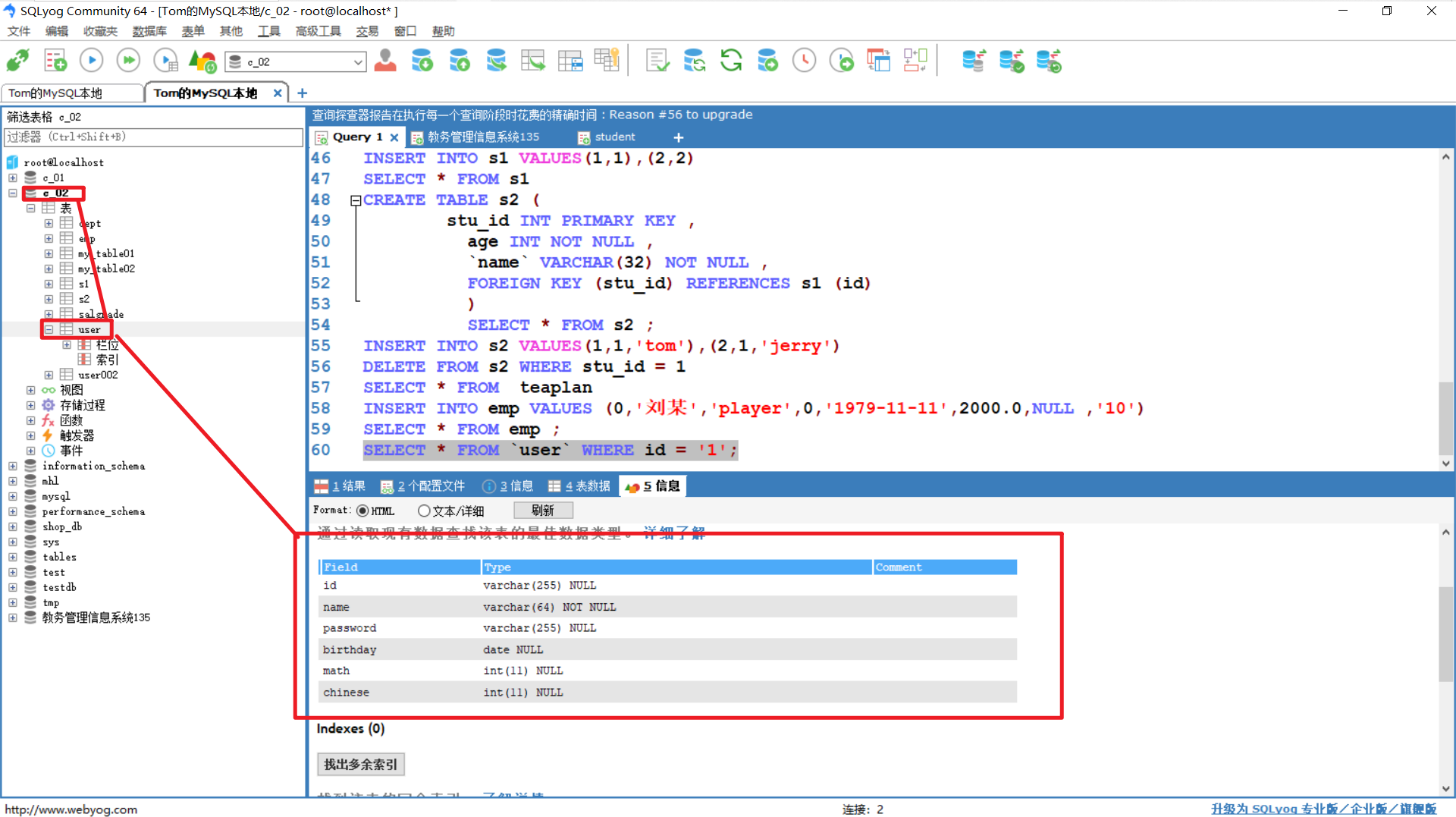Open the c_02 database dropdown
This screenshot has height=817, width=1456.
pos(356,61)
